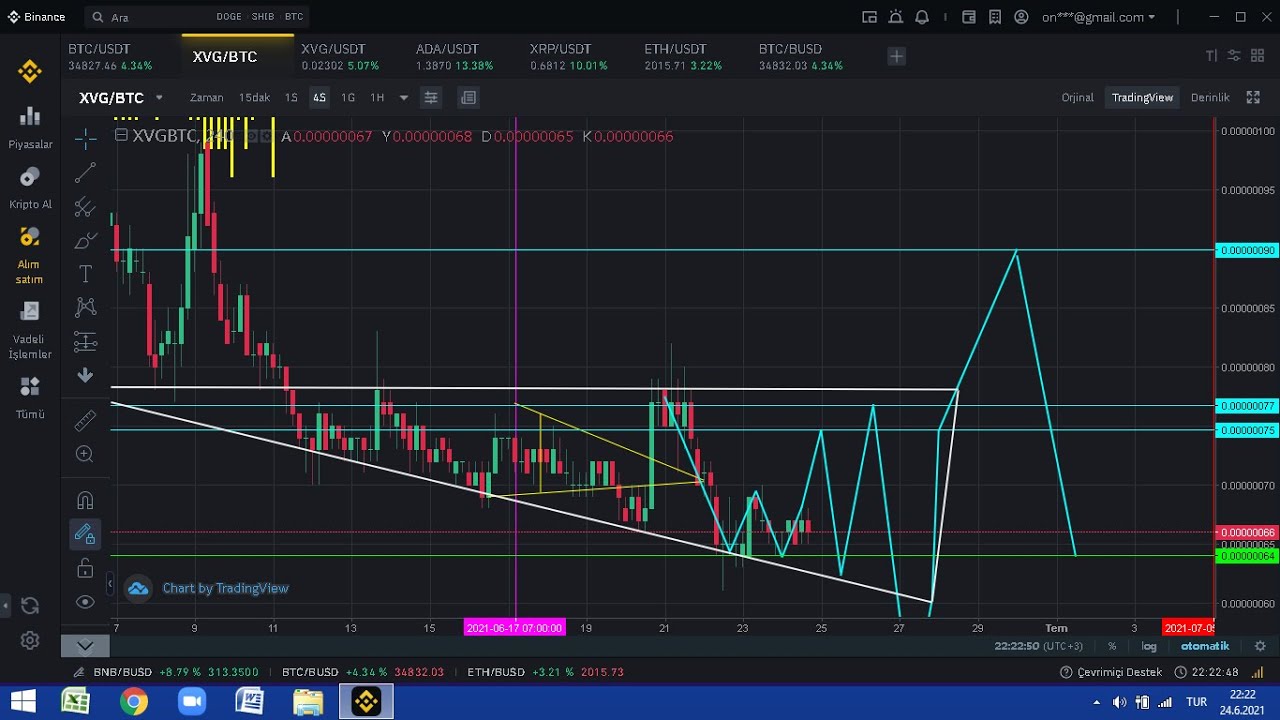Open Alım satım trading section
The image size is (1280, 720).
(30, 255)
